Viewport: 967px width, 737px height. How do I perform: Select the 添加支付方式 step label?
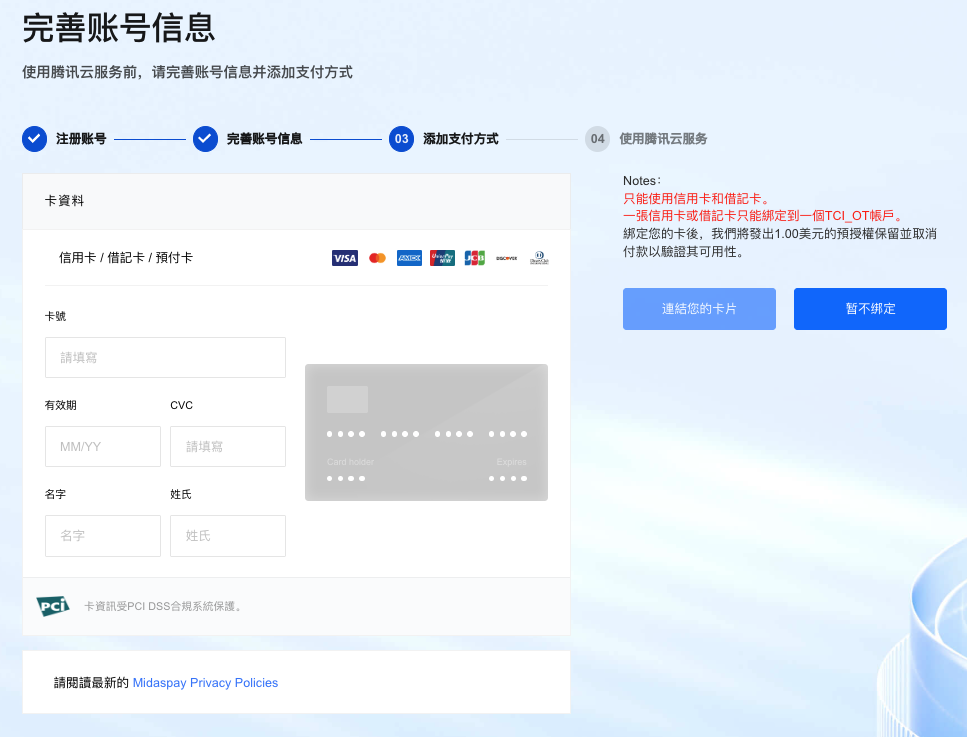tap(461, 139)
